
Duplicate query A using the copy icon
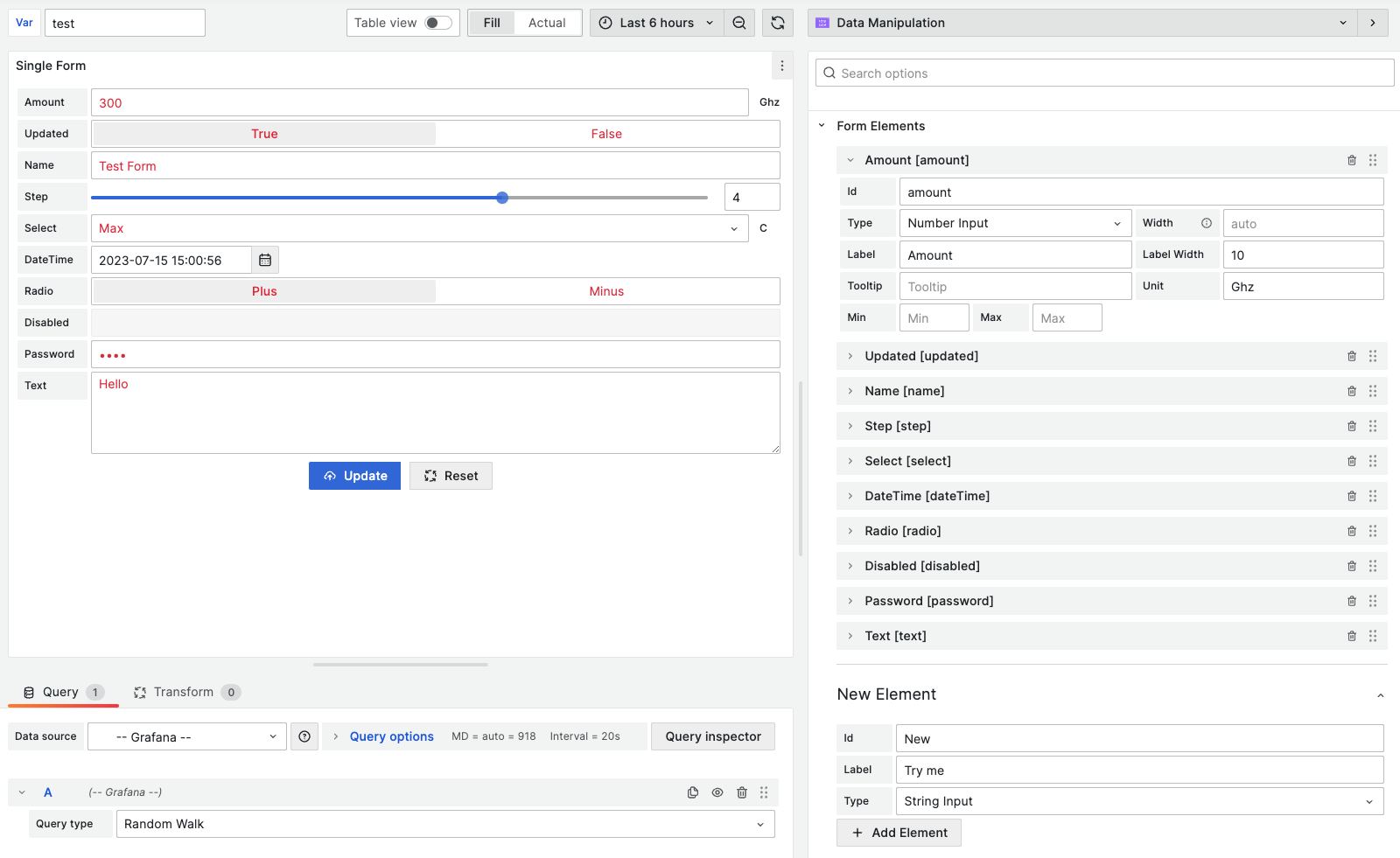pos(692,792)
